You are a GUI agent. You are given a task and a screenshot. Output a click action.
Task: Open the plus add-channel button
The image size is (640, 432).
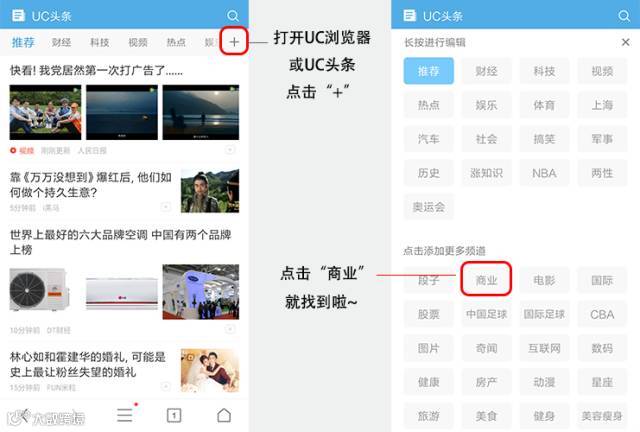(x=234, y=41)
